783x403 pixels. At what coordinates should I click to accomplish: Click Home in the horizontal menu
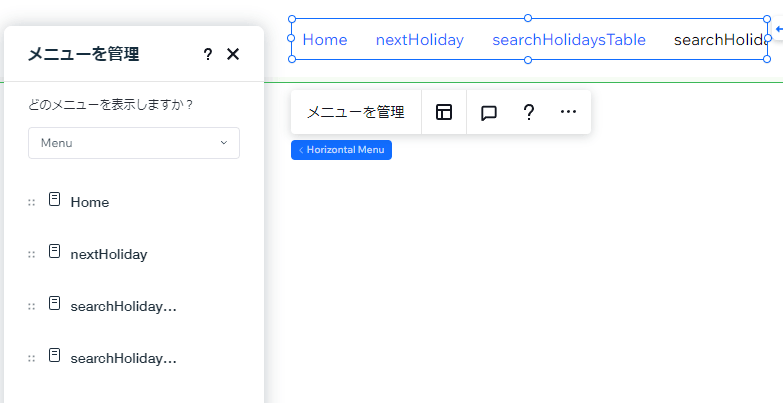coord(325,39)
